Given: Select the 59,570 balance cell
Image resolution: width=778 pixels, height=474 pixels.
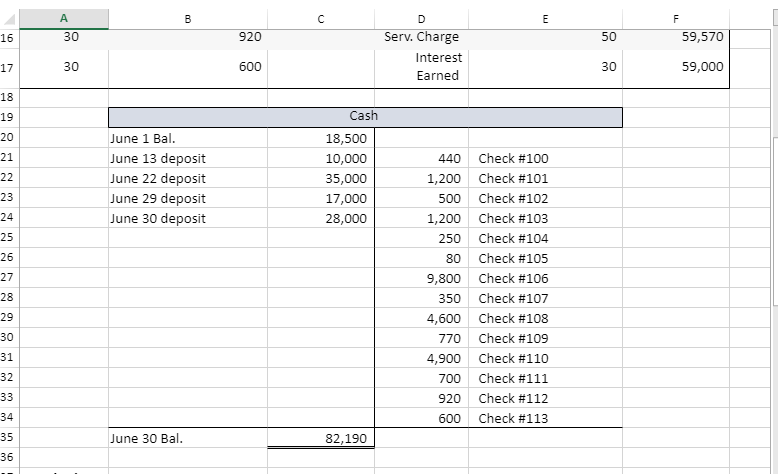Looking at the screenshot, I should pos(676,37).
